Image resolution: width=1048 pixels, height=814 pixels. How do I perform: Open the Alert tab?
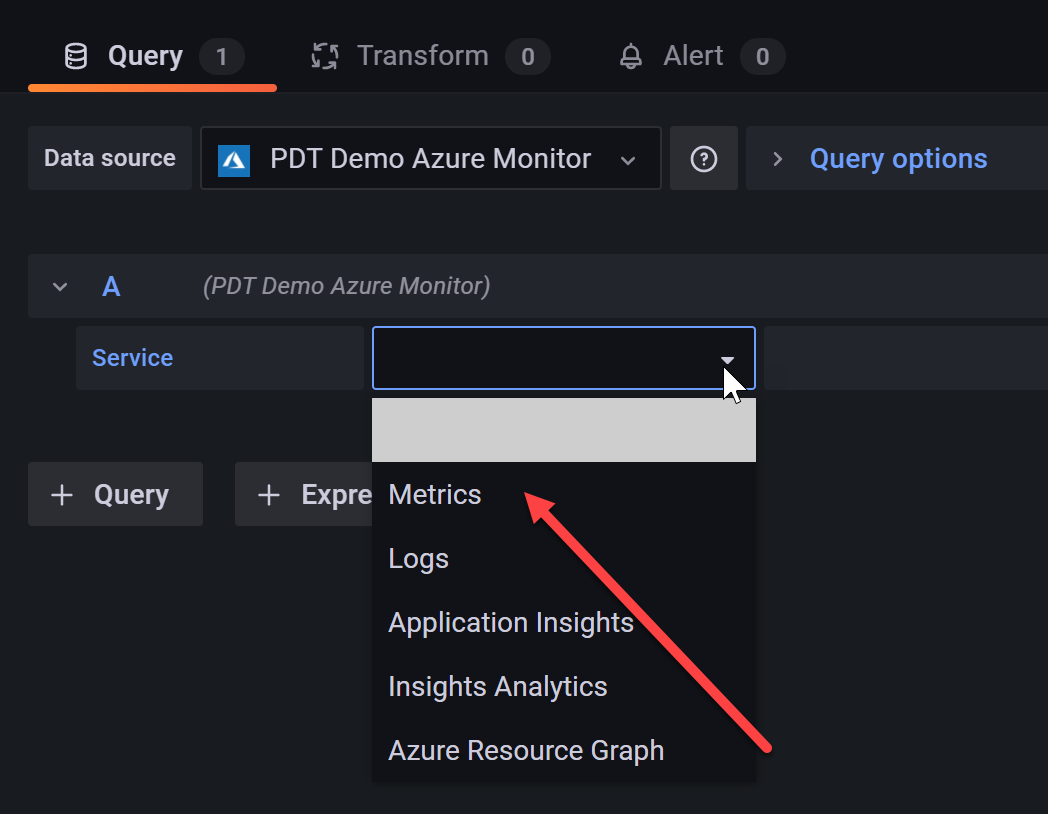(x=700, y=56)
